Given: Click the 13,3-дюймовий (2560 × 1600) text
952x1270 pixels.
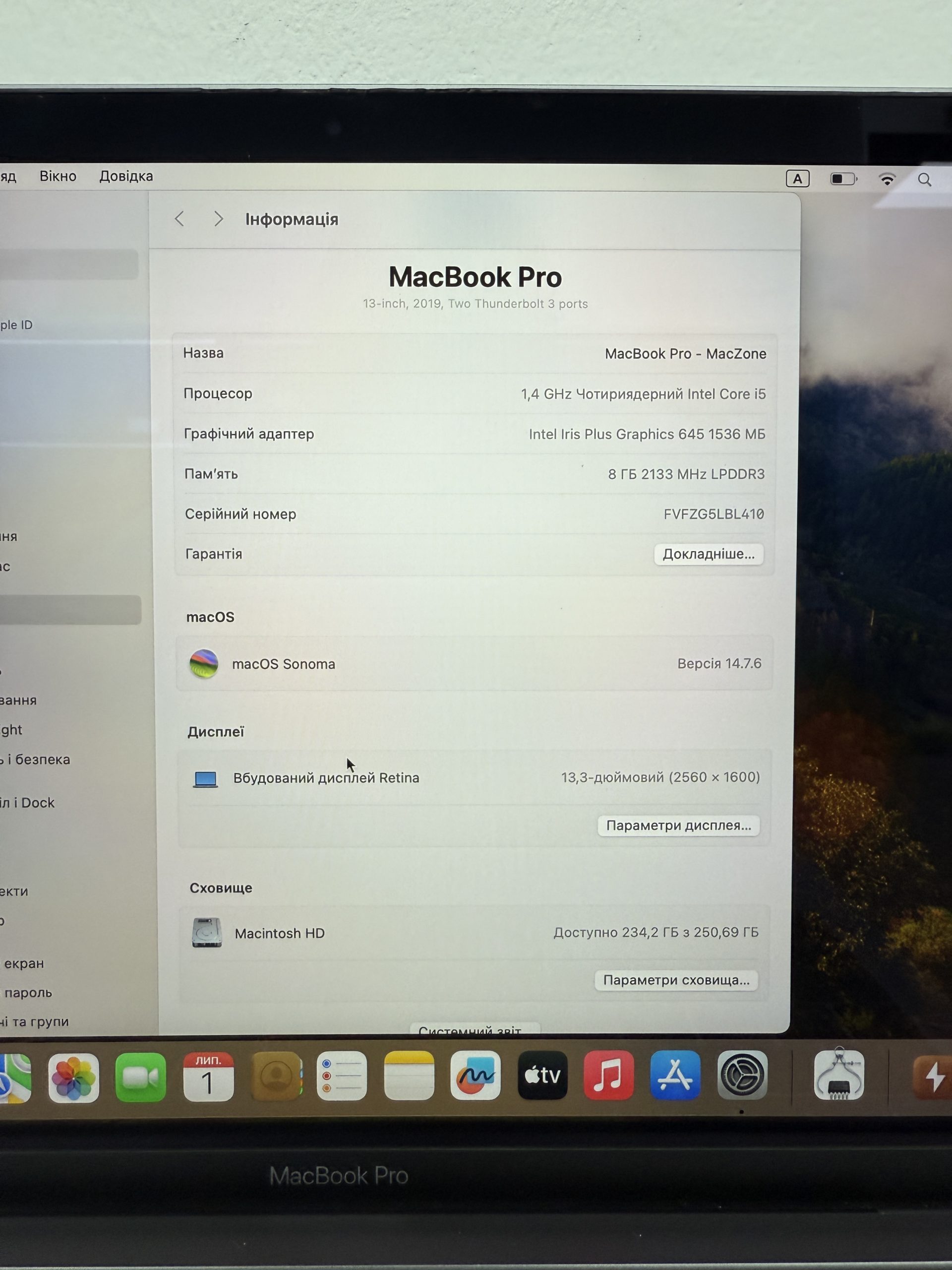Looking at the screenshot, I should point(660,777).
